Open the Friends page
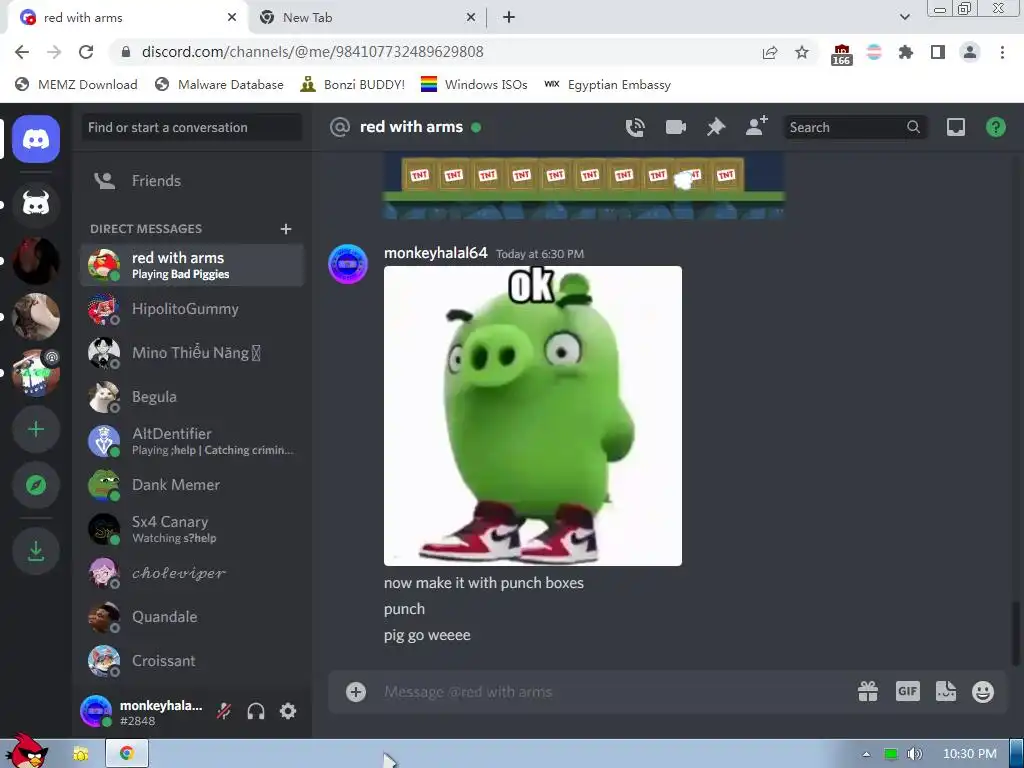Image resolution: width=1024 pixels, height=768 pixels. coord(191,181)
